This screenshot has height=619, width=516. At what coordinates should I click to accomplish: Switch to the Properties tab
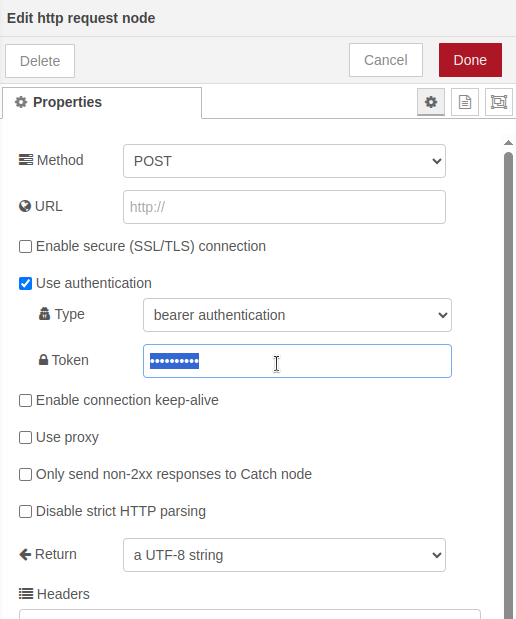tap(102, 103)
